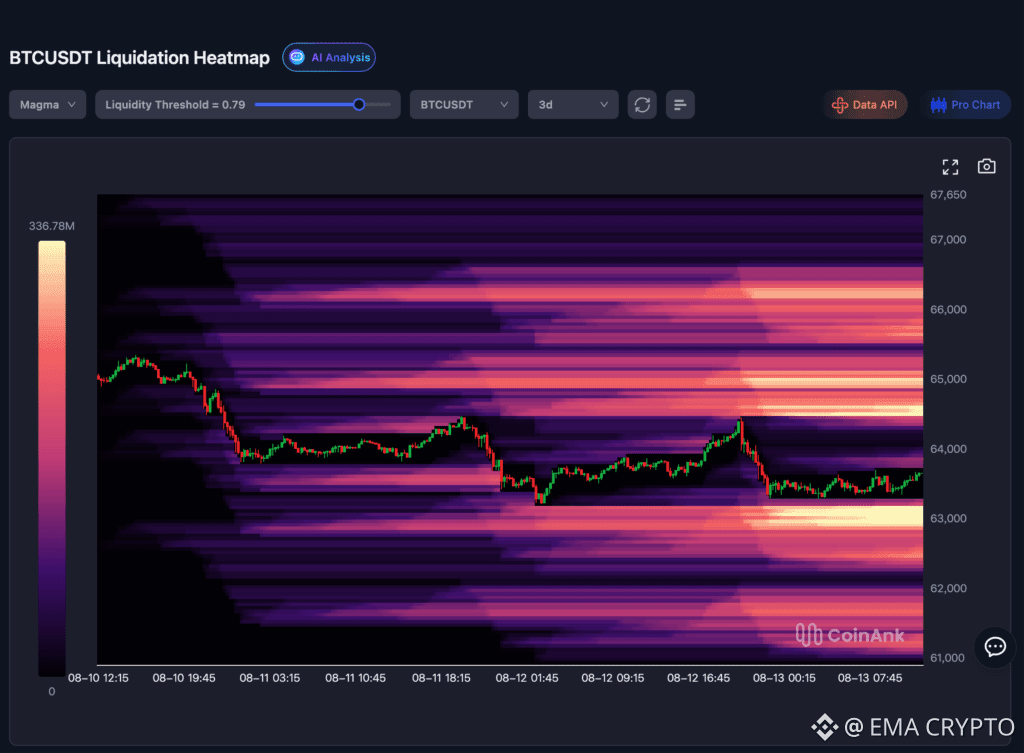This screenshot has height=753, width=1024.
Task: Open the BTCUSDT symbol dropdown
Action: pyautogui.click(x=464, y=104)
